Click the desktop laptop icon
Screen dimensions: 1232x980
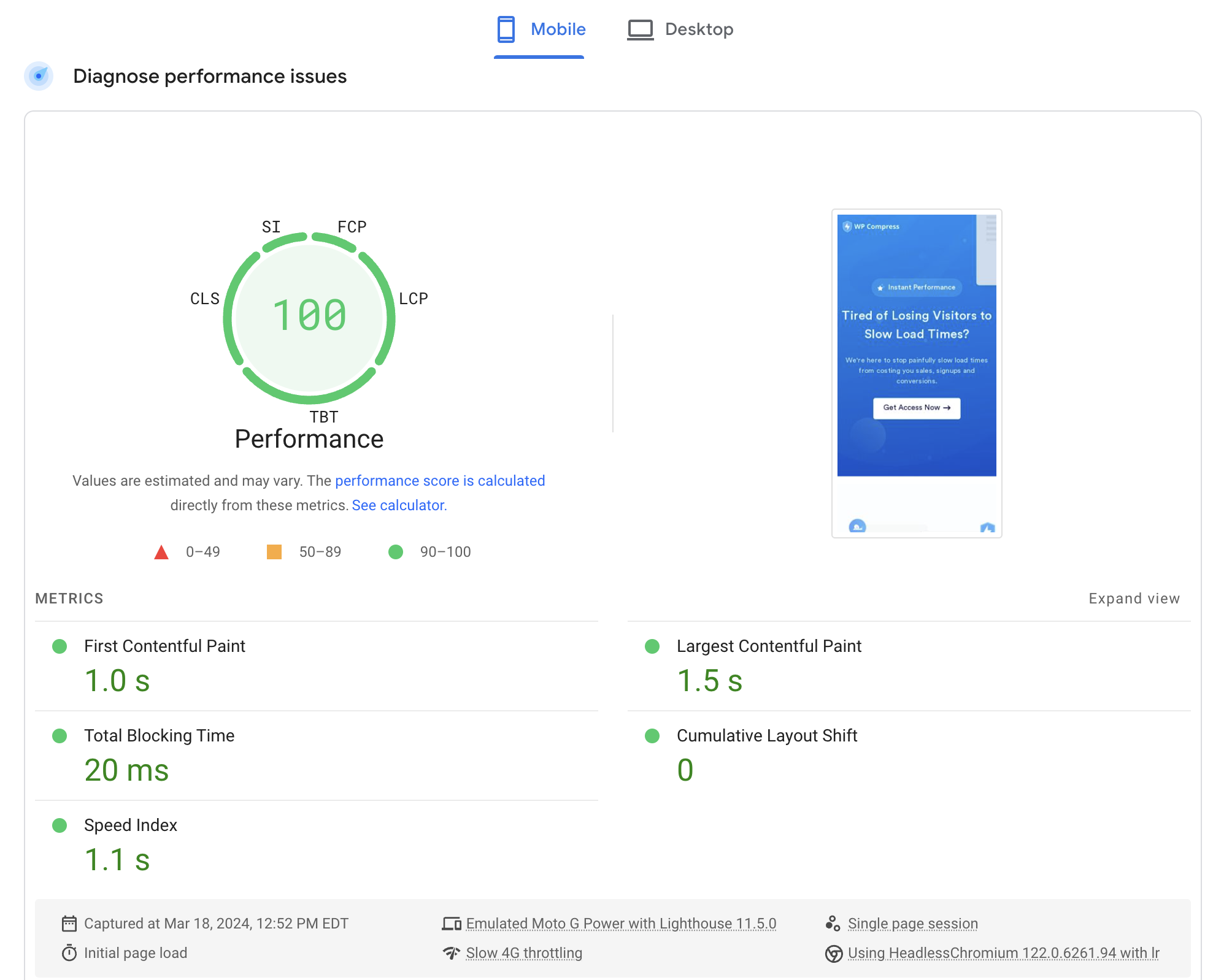[640, 29]
